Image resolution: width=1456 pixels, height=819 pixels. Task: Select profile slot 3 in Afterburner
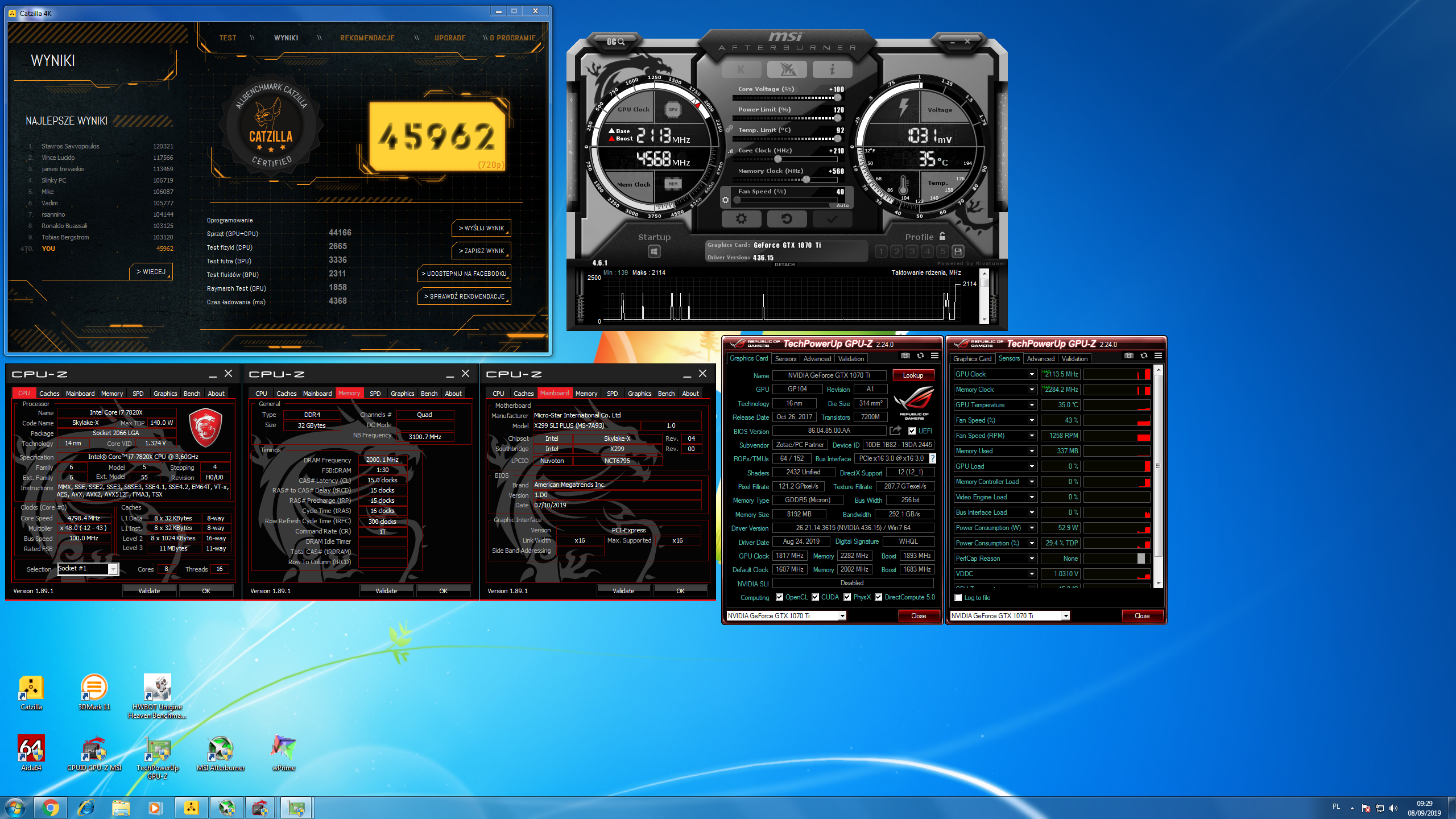tap(912, 251)
